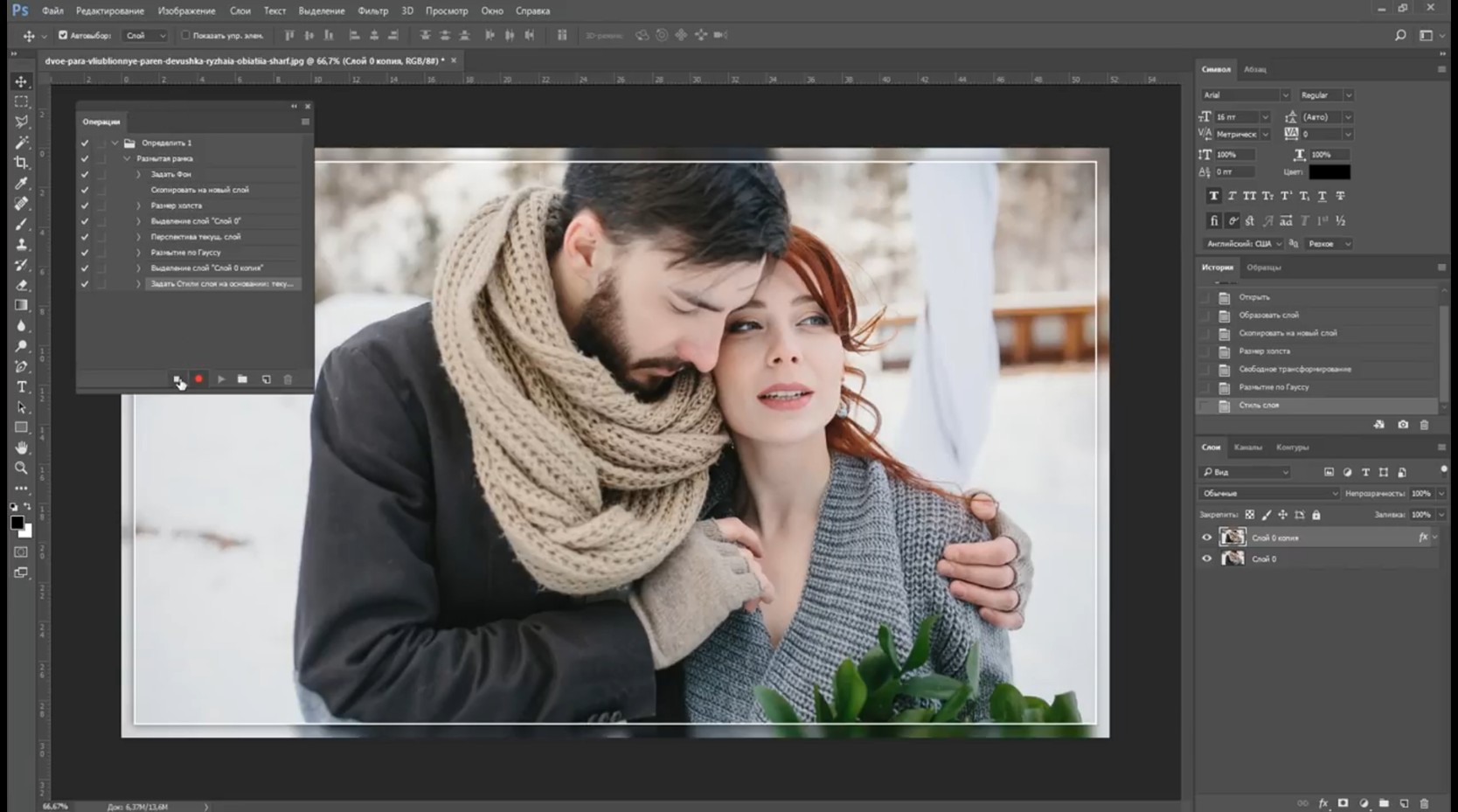This screenshot has height=812, width=1458.
Task: Add a layer style with fx button
Action: tap(1323, 803)
